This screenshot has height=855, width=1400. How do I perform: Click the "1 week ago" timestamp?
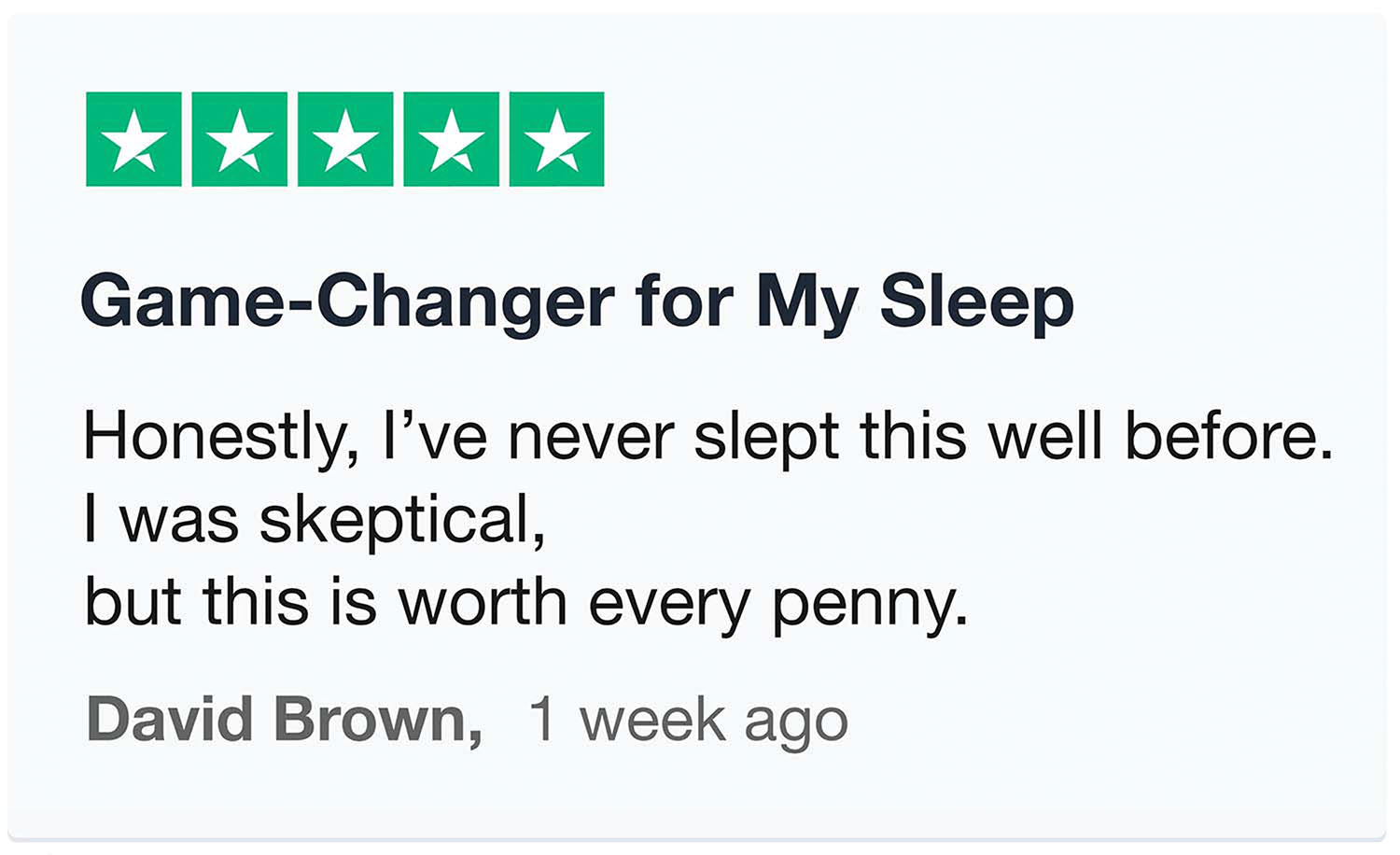point(688,720)
